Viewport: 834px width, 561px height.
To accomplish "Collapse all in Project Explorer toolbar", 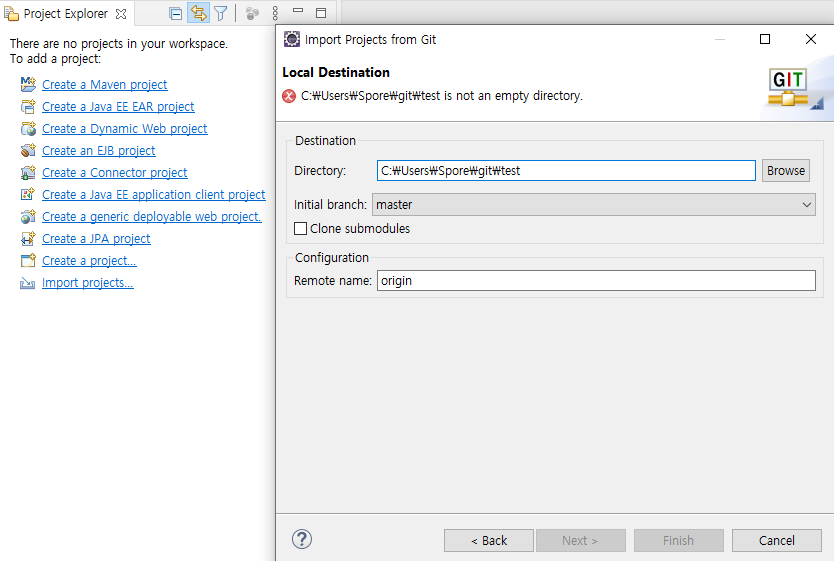I will (x=176, y=13).
